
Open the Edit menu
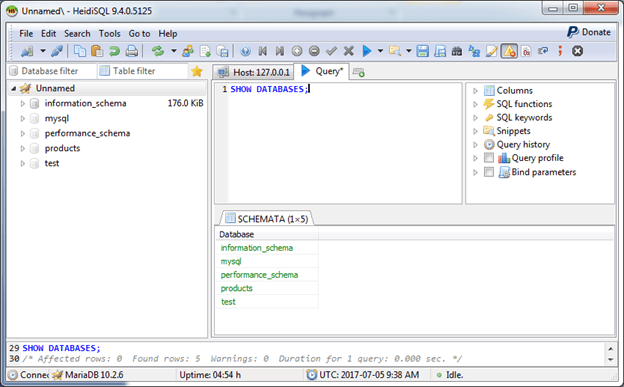point(49,33)
